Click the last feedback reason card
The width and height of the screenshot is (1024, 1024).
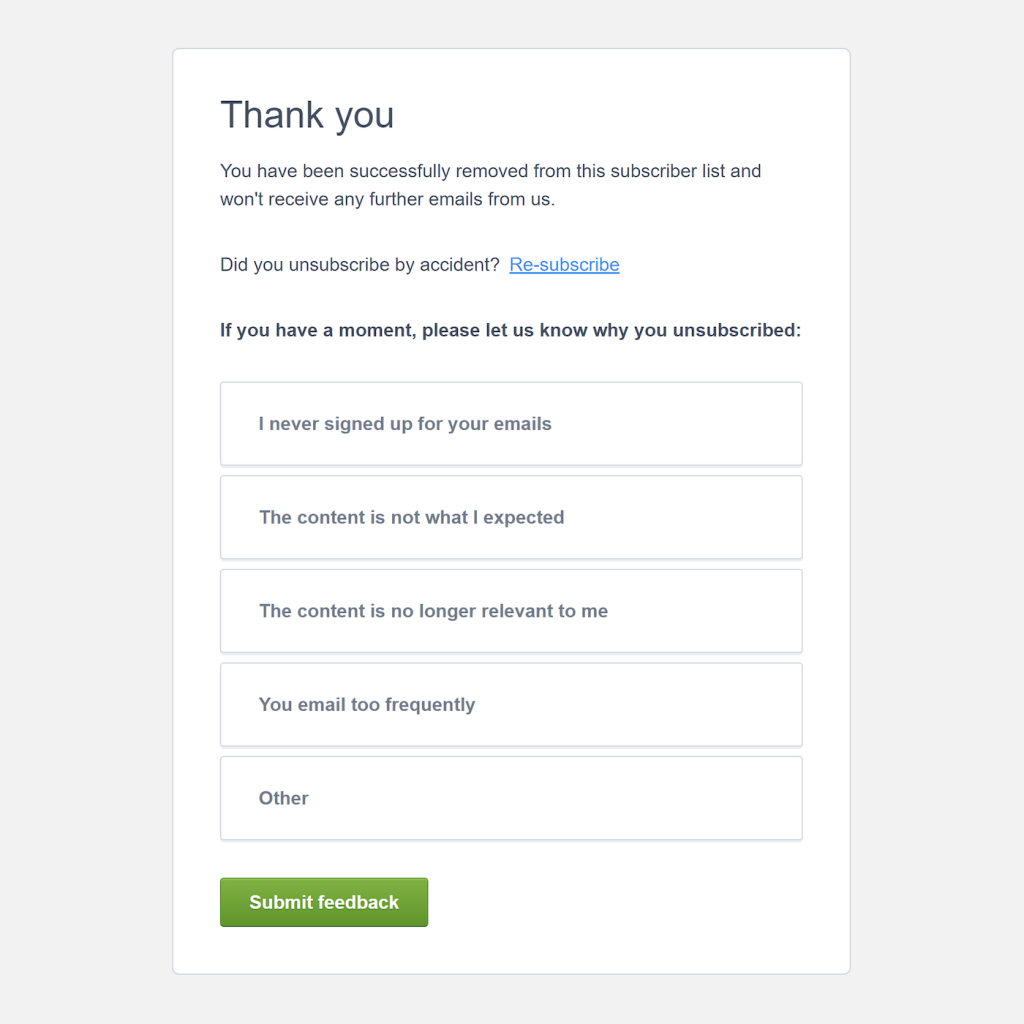point(511,798)
